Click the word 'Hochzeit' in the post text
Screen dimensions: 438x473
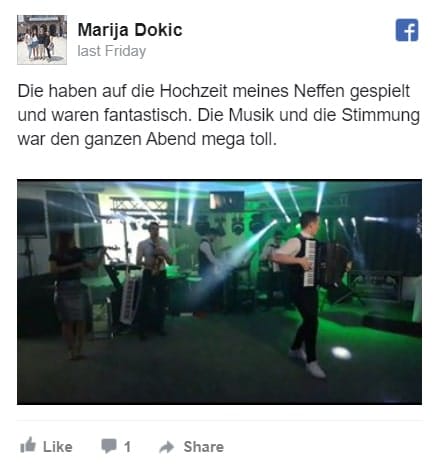tap(193, 91)
